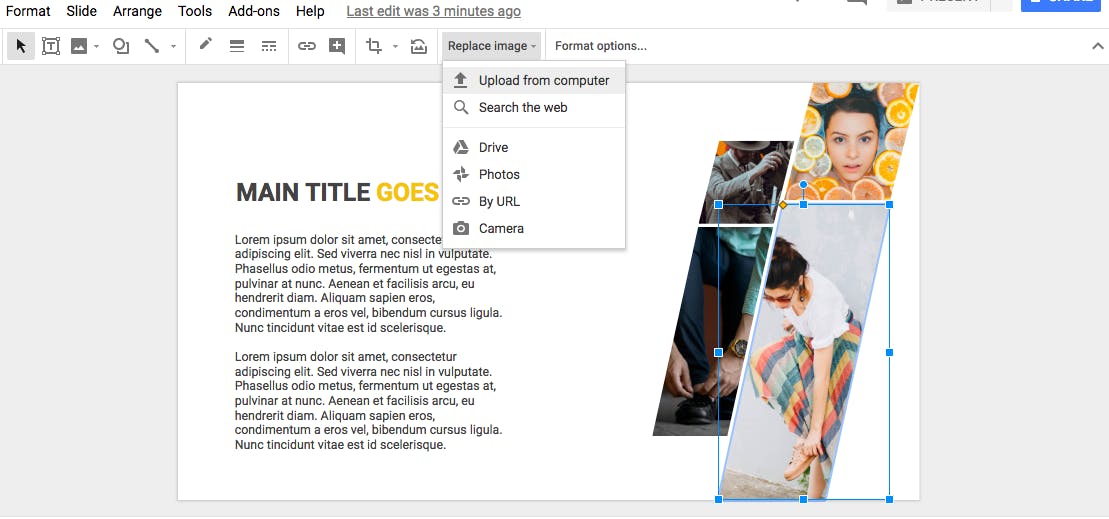Open Format options
Image resolution: width=1109 pixels, height=519 pixels.
[x=600, y=46]
